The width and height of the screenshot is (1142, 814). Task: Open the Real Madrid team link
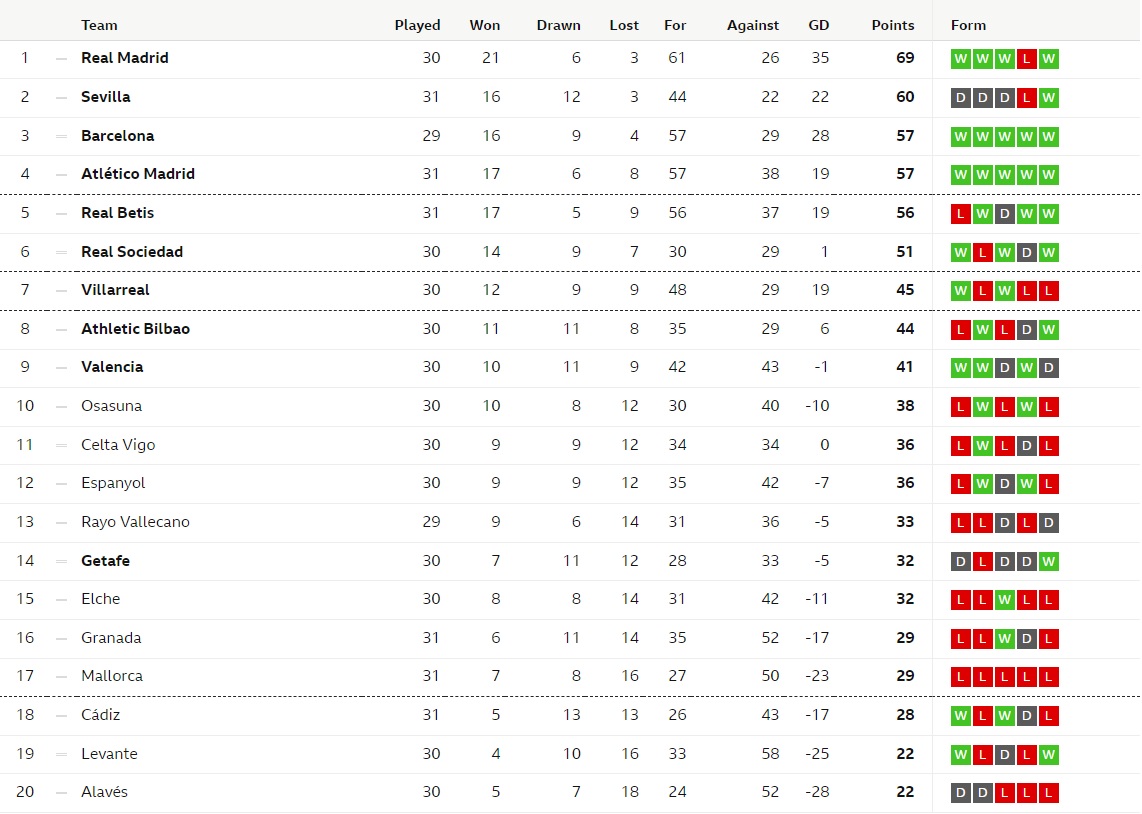(x=125, y=58)
